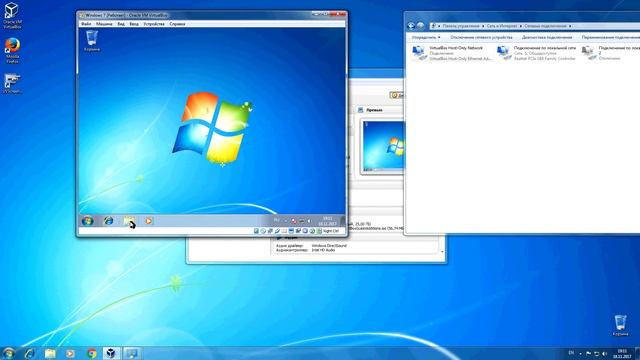Click the guest Windows 7 Start button
The image size is (640, 360).
click(x=87, y=221)
